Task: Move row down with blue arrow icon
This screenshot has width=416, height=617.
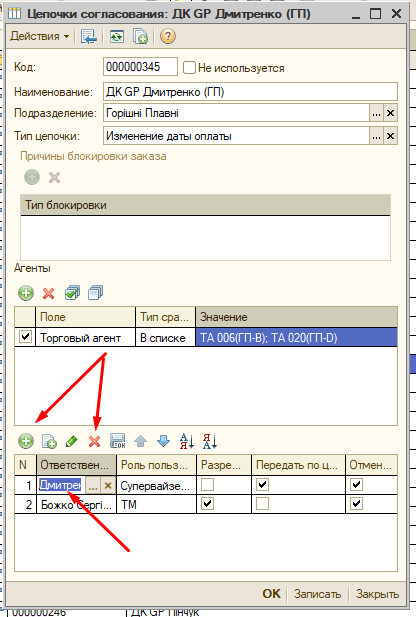Action: click(x=163, y=441)
